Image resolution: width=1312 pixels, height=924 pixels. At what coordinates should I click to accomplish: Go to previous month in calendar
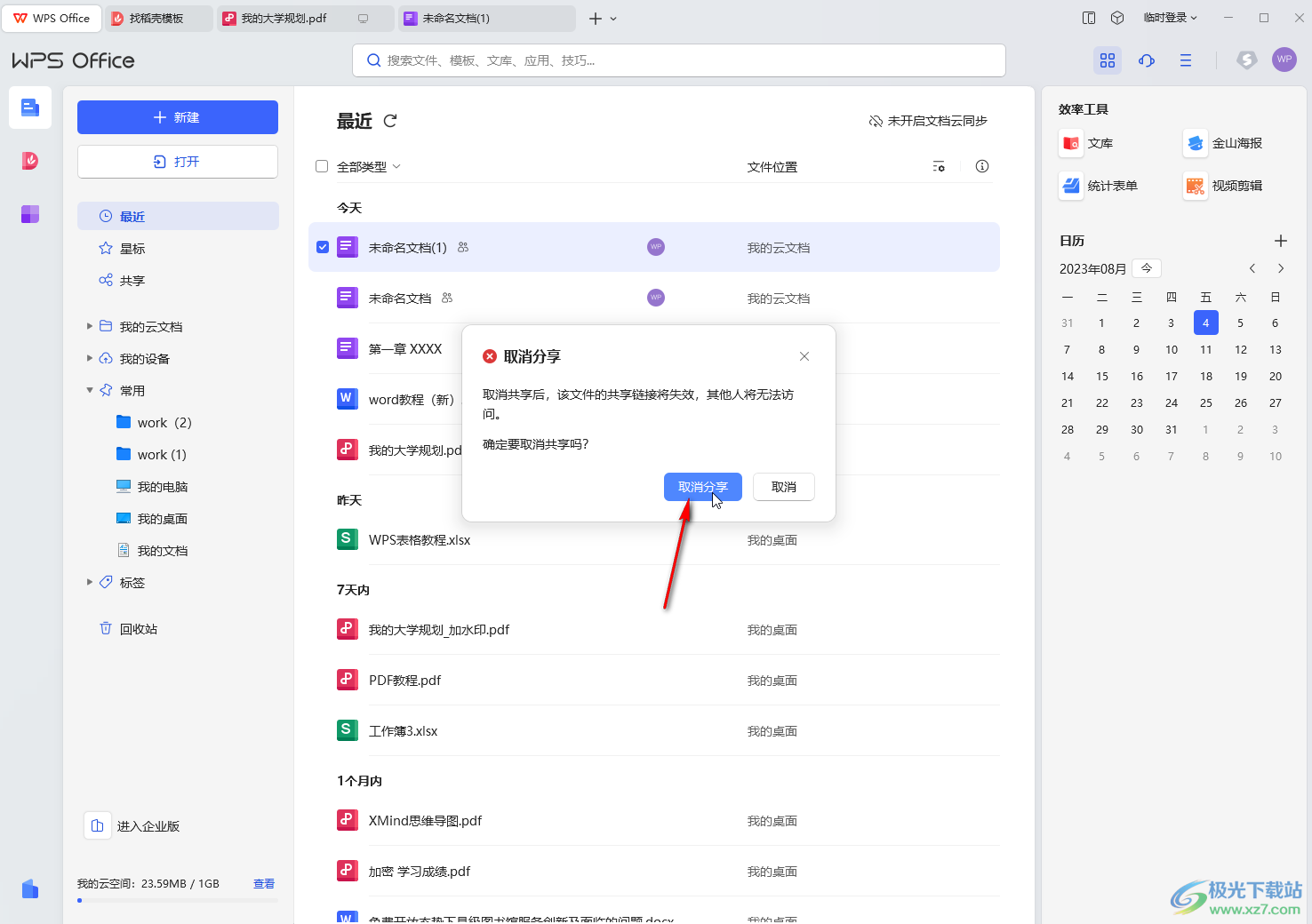[1252, 268]
